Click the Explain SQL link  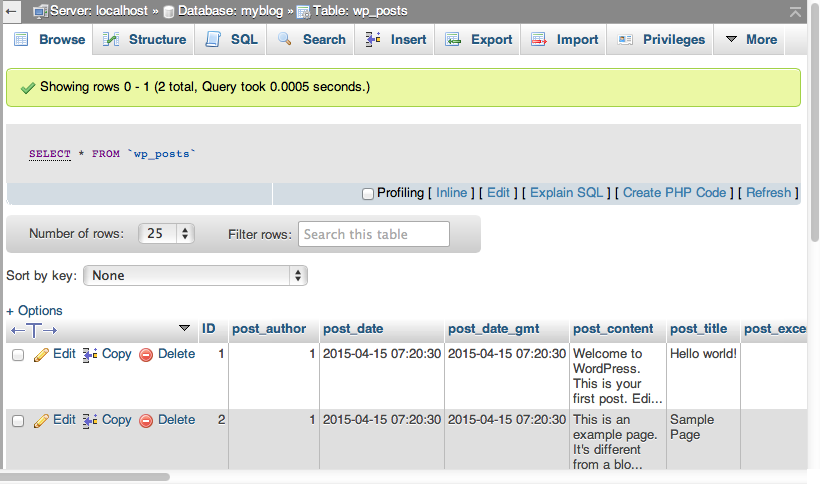tap(566, 193)
